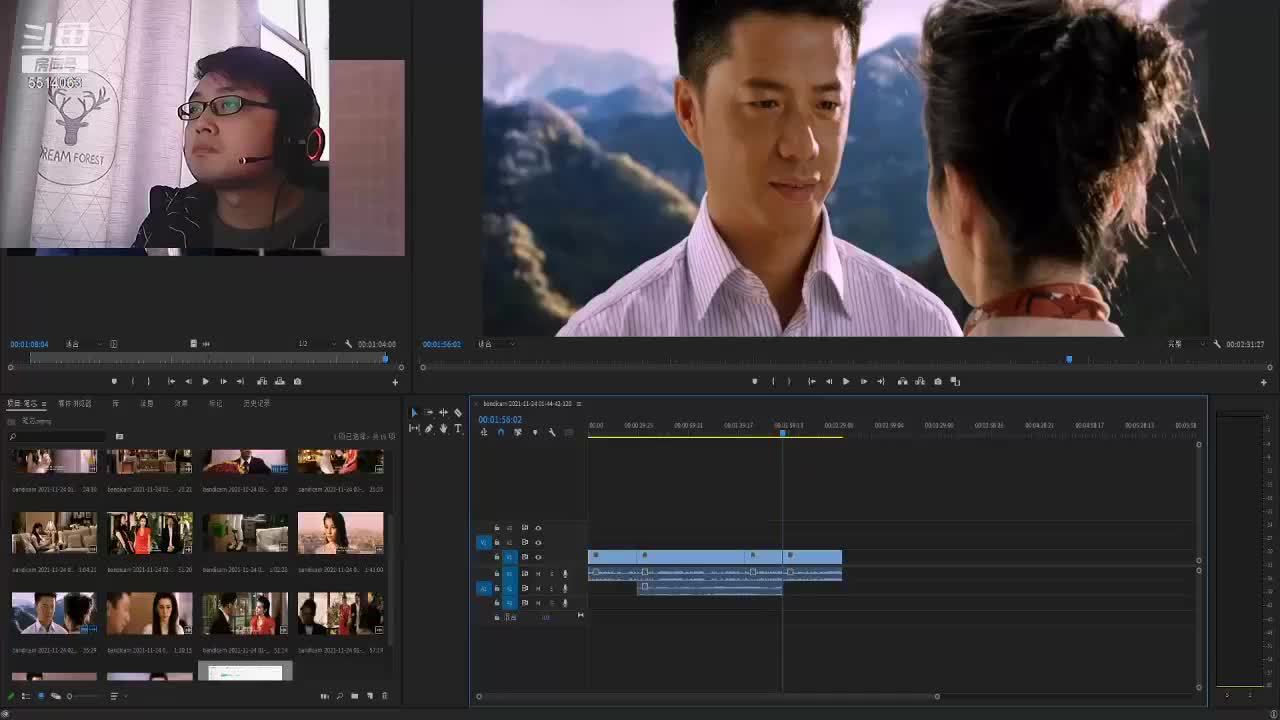Open the 效果 Effects panel tab
The height and width of the screenshot is (720, 1280).
pos(181,404)
